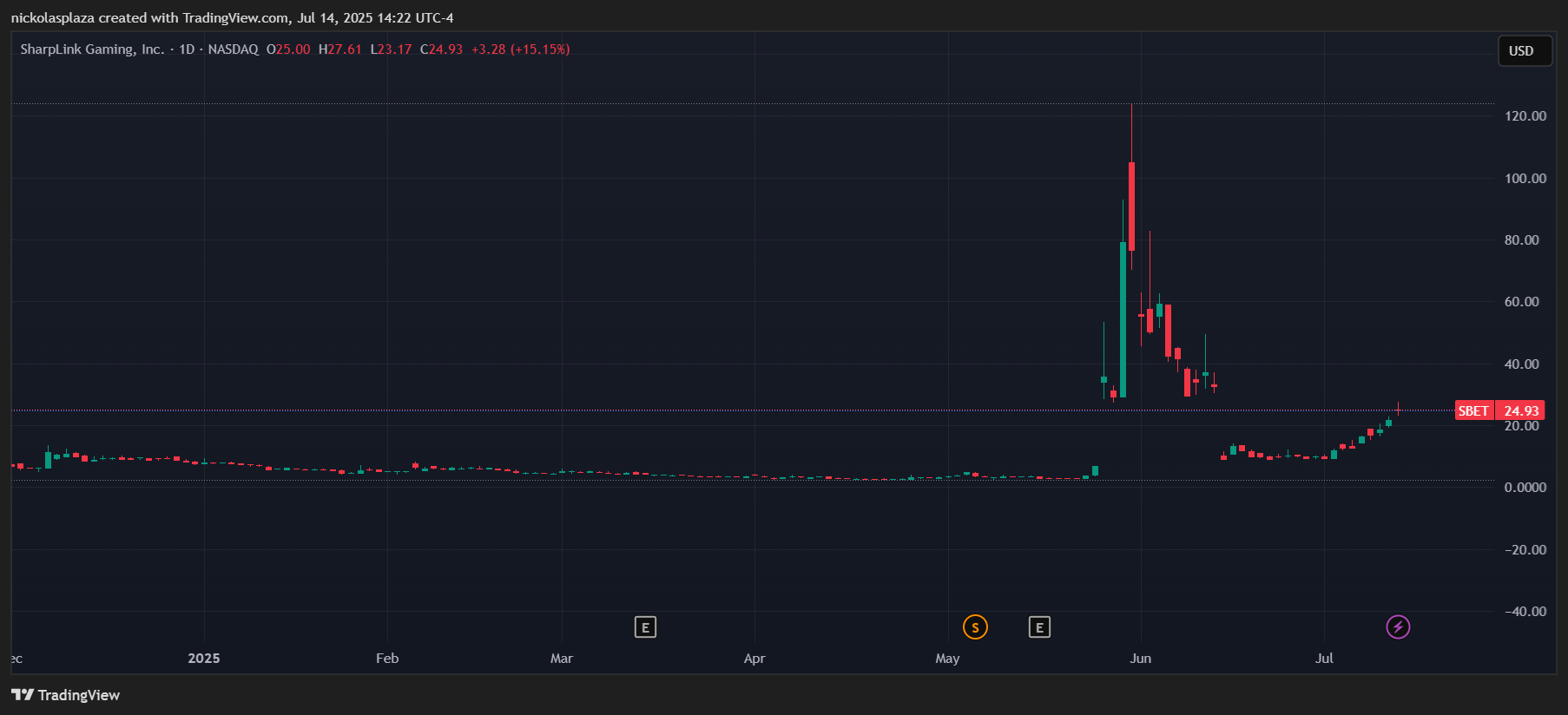Click the SharpLink Gaming, Inc. symbol title
The image size is (1568, 715).
(x=92, y=49)
